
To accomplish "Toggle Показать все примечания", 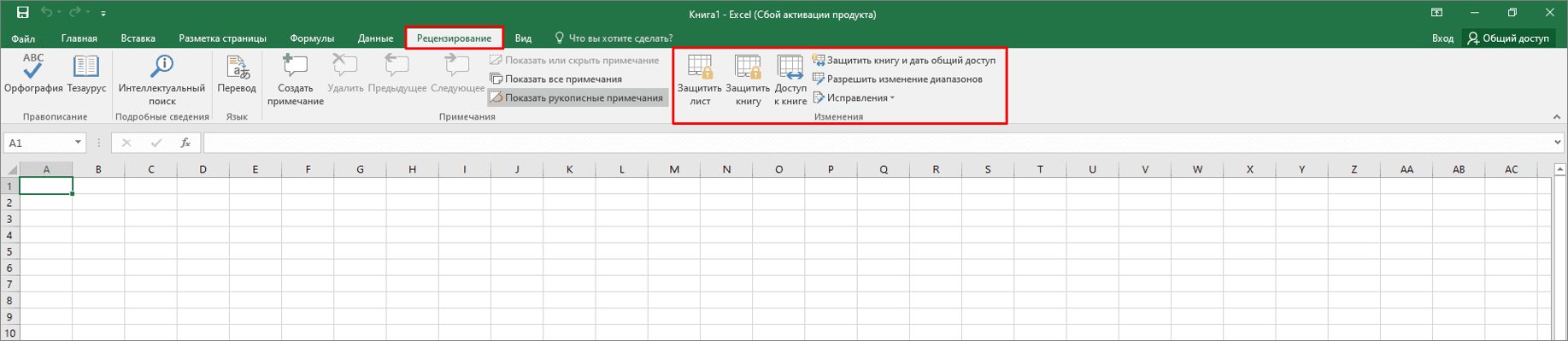I will coord(556,79).
